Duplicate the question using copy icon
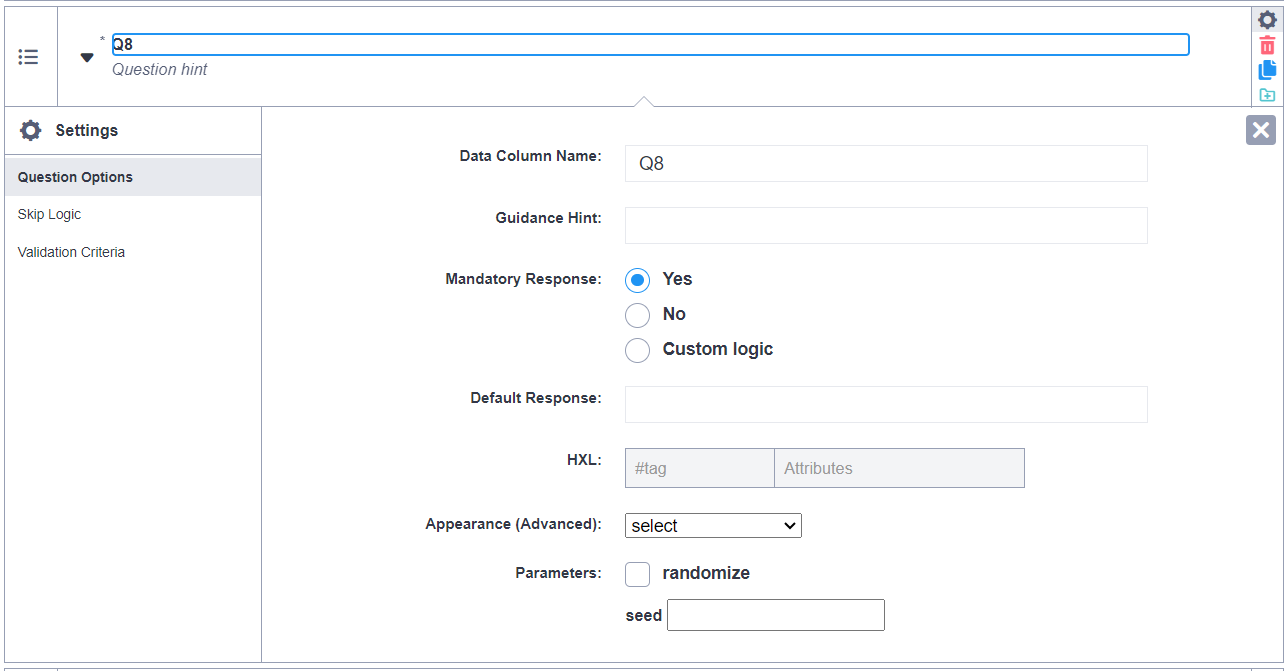1286x671 pixels. click(x=1267, y=70)
